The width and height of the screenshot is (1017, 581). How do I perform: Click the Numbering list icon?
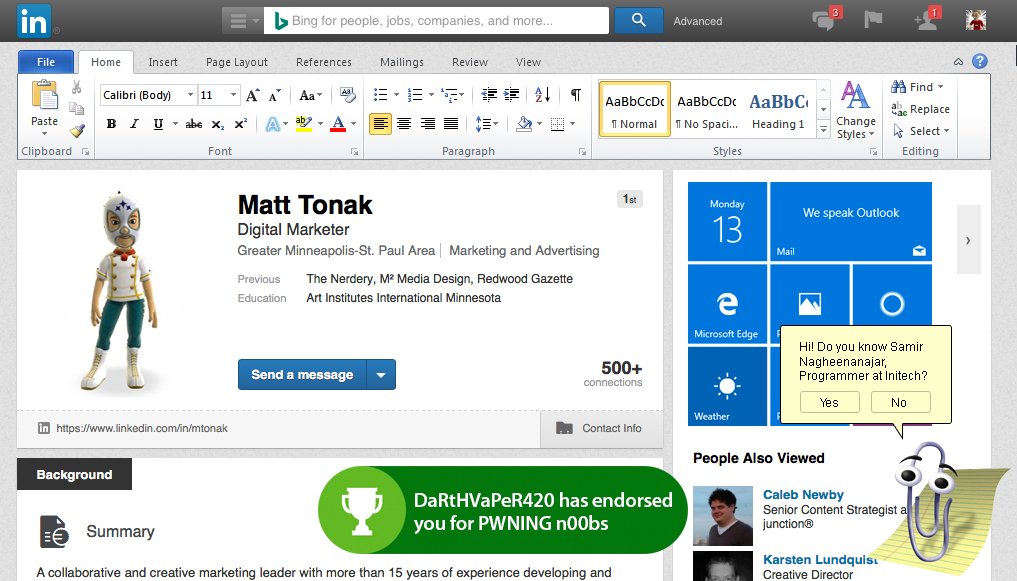pyautogui.click(x=415, y=95)
